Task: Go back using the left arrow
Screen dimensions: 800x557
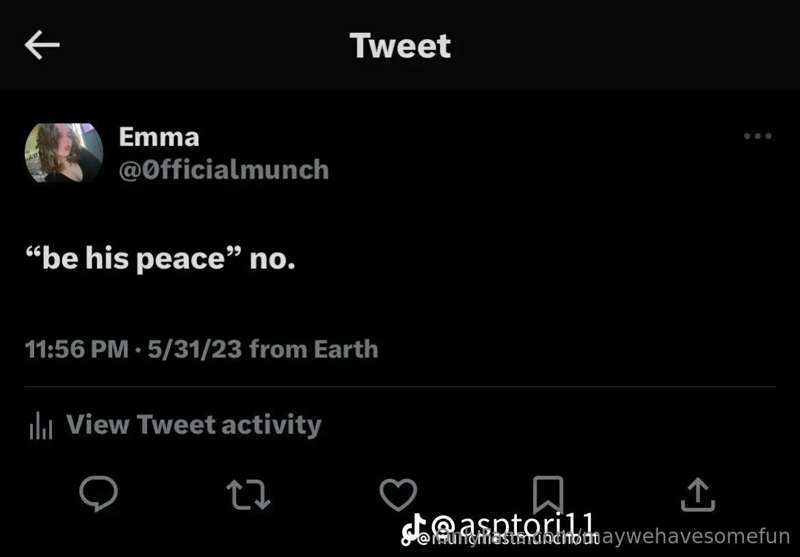Action: 42,45
